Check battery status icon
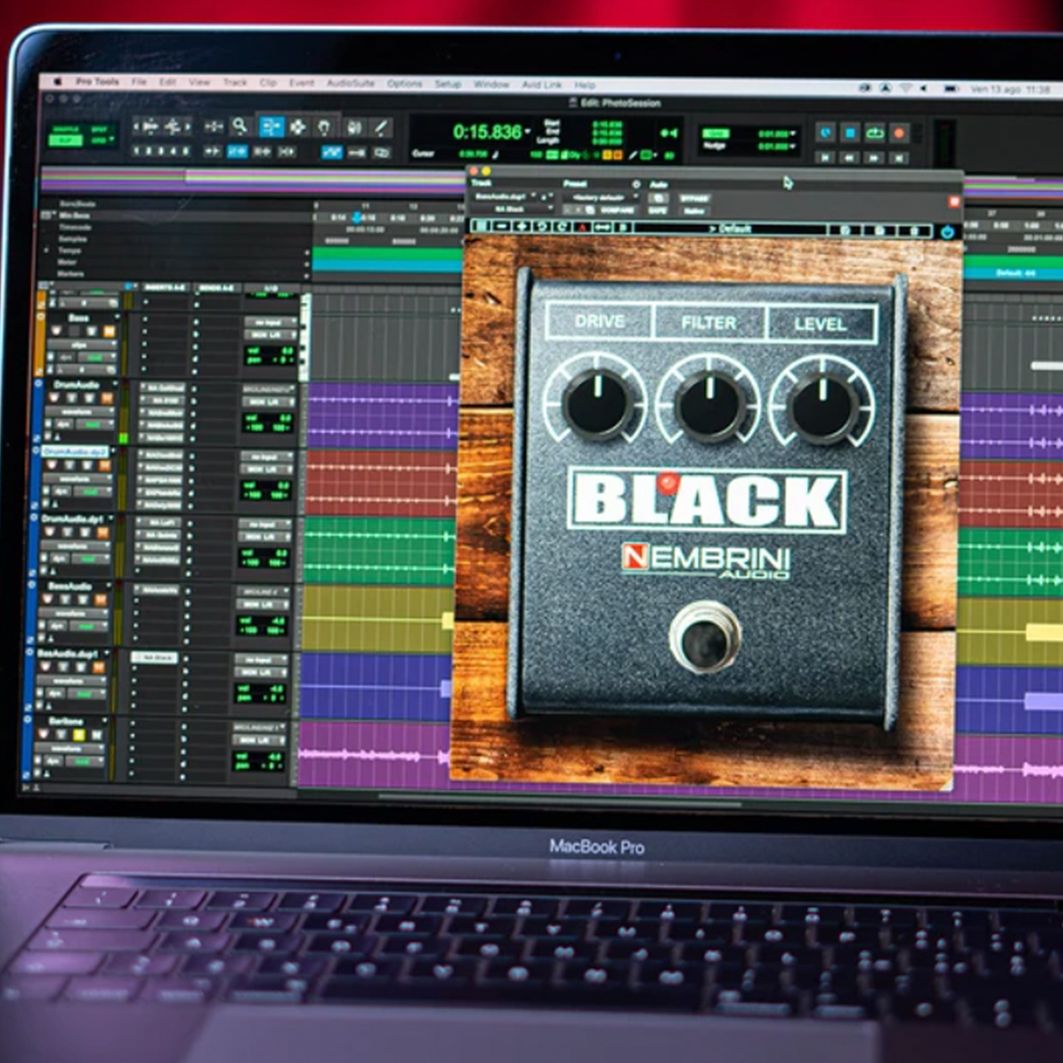1063x1063 pixels. (x=951, y=89)
